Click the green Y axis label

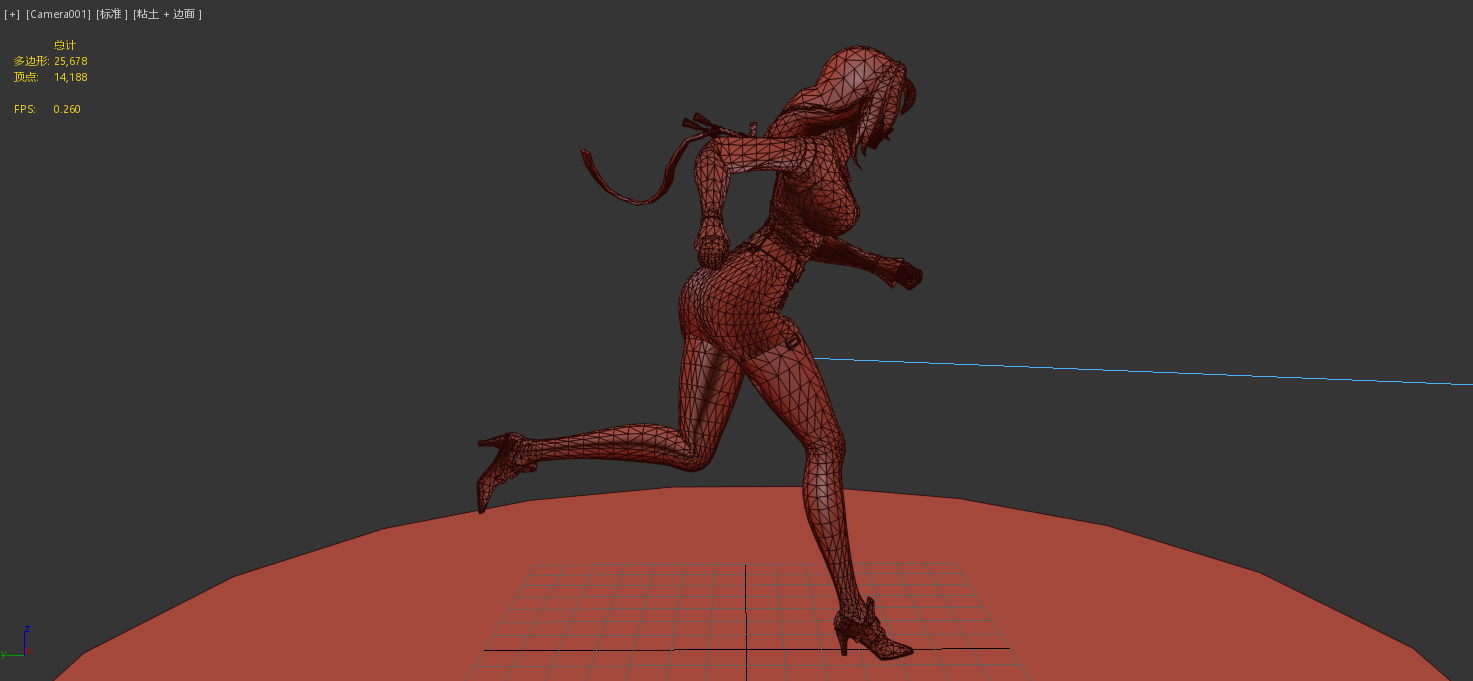point(4,654)
